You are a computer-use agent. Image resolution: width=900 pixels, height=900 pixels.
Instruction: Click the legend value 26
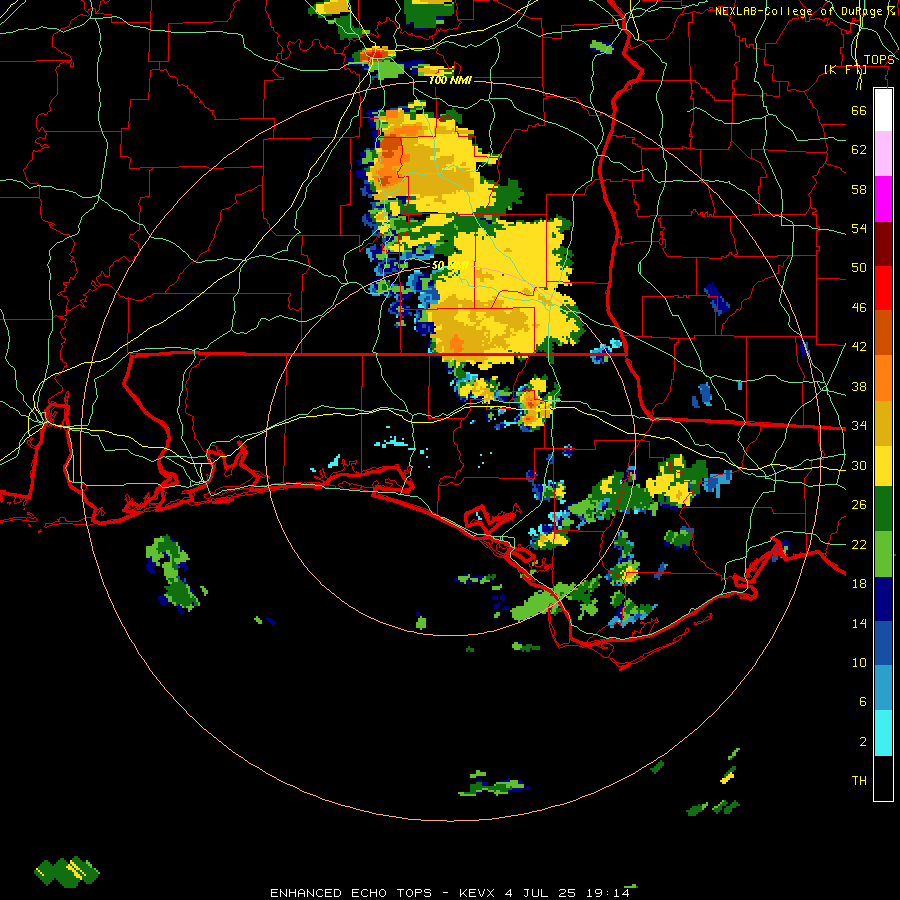[859, 505]
